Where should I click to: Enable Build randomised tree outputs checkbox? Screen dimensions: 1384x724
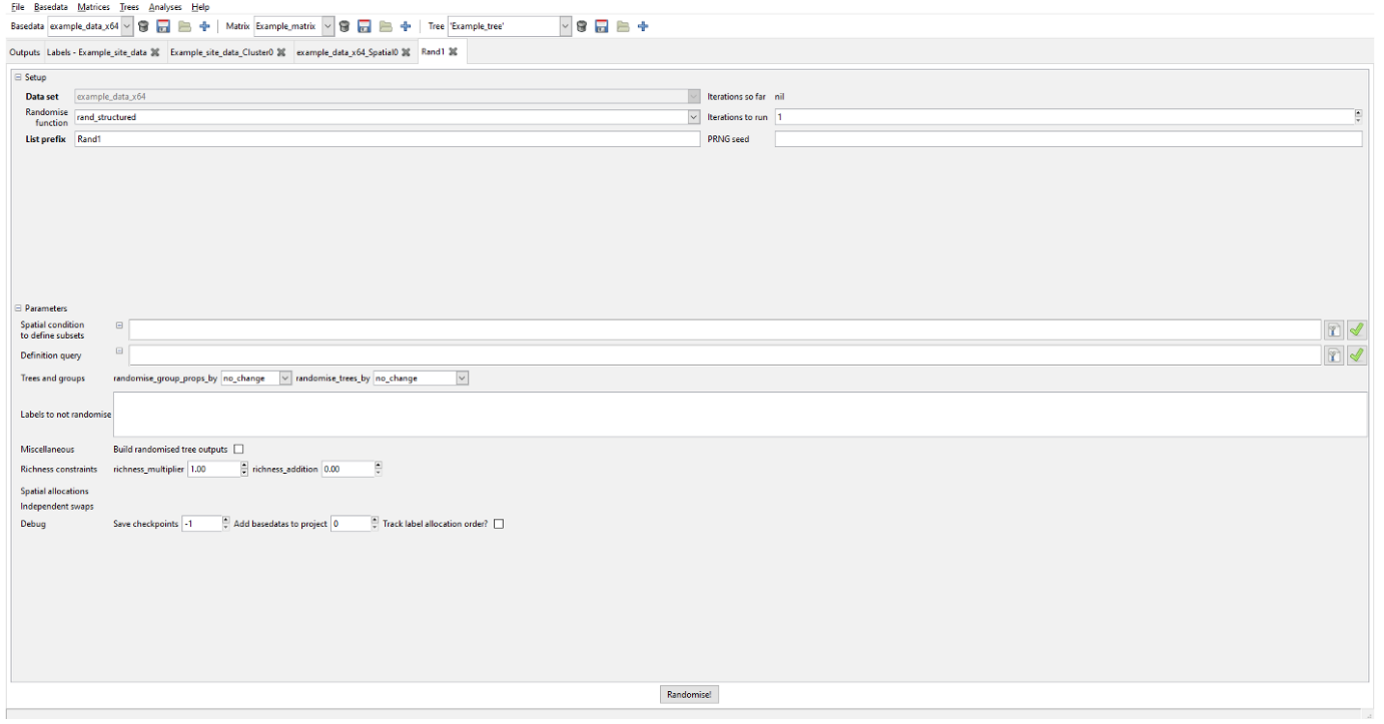[238, 449]
